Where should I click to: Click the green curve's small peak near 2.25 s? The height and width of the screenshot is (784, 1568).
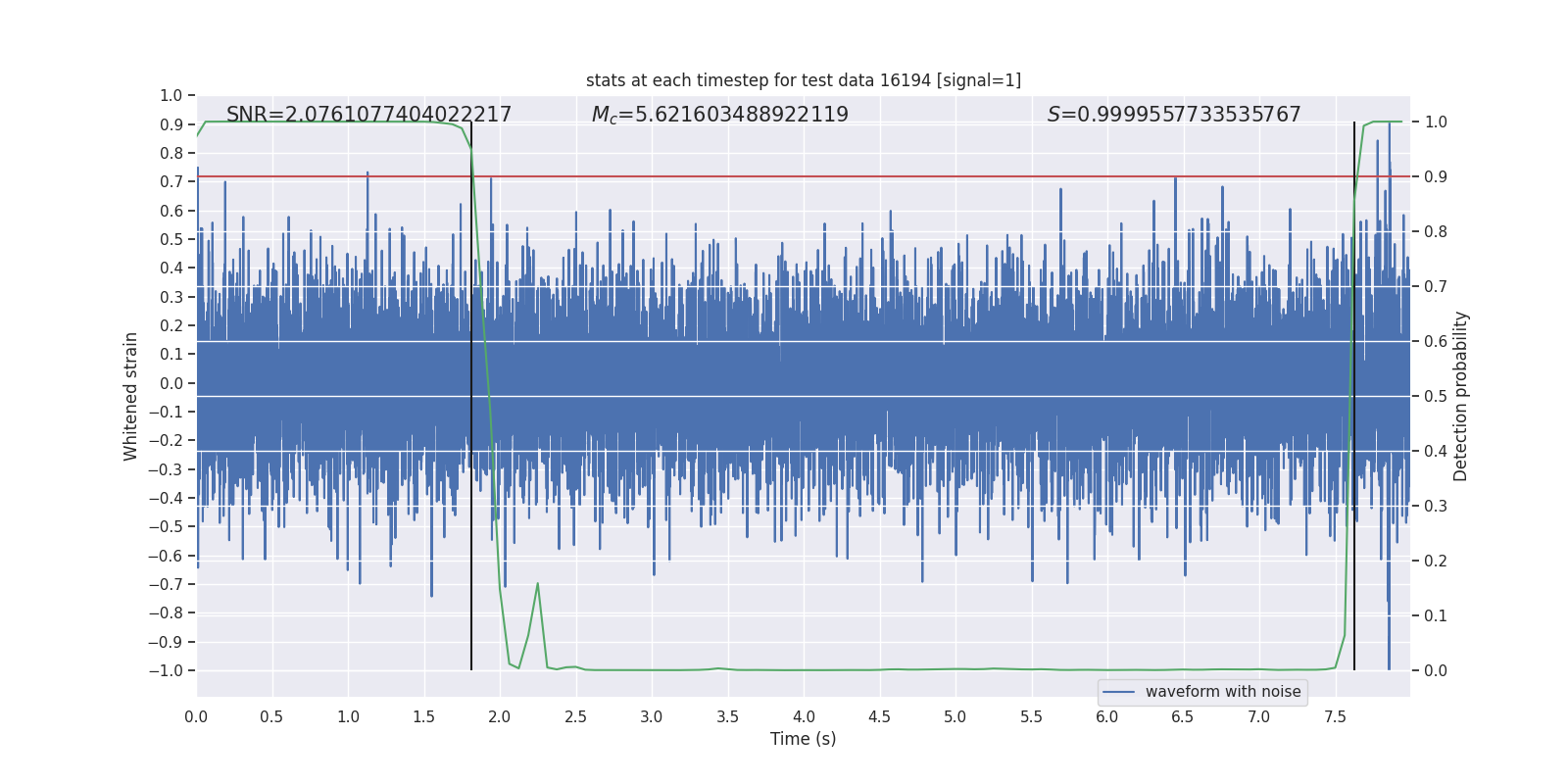(538, 584)
